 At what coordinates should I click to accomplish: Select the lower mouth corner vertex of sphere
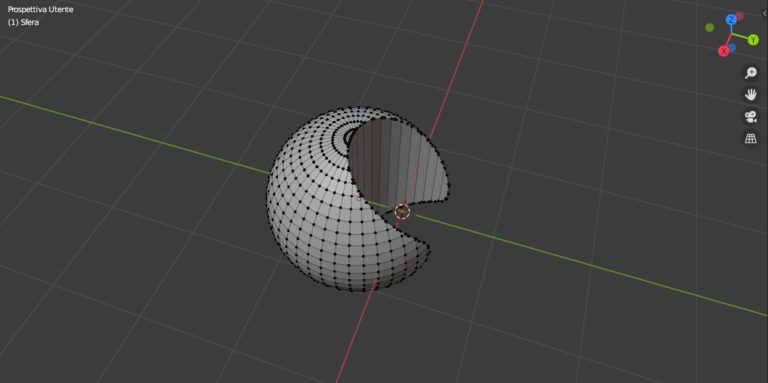point(430,252)
